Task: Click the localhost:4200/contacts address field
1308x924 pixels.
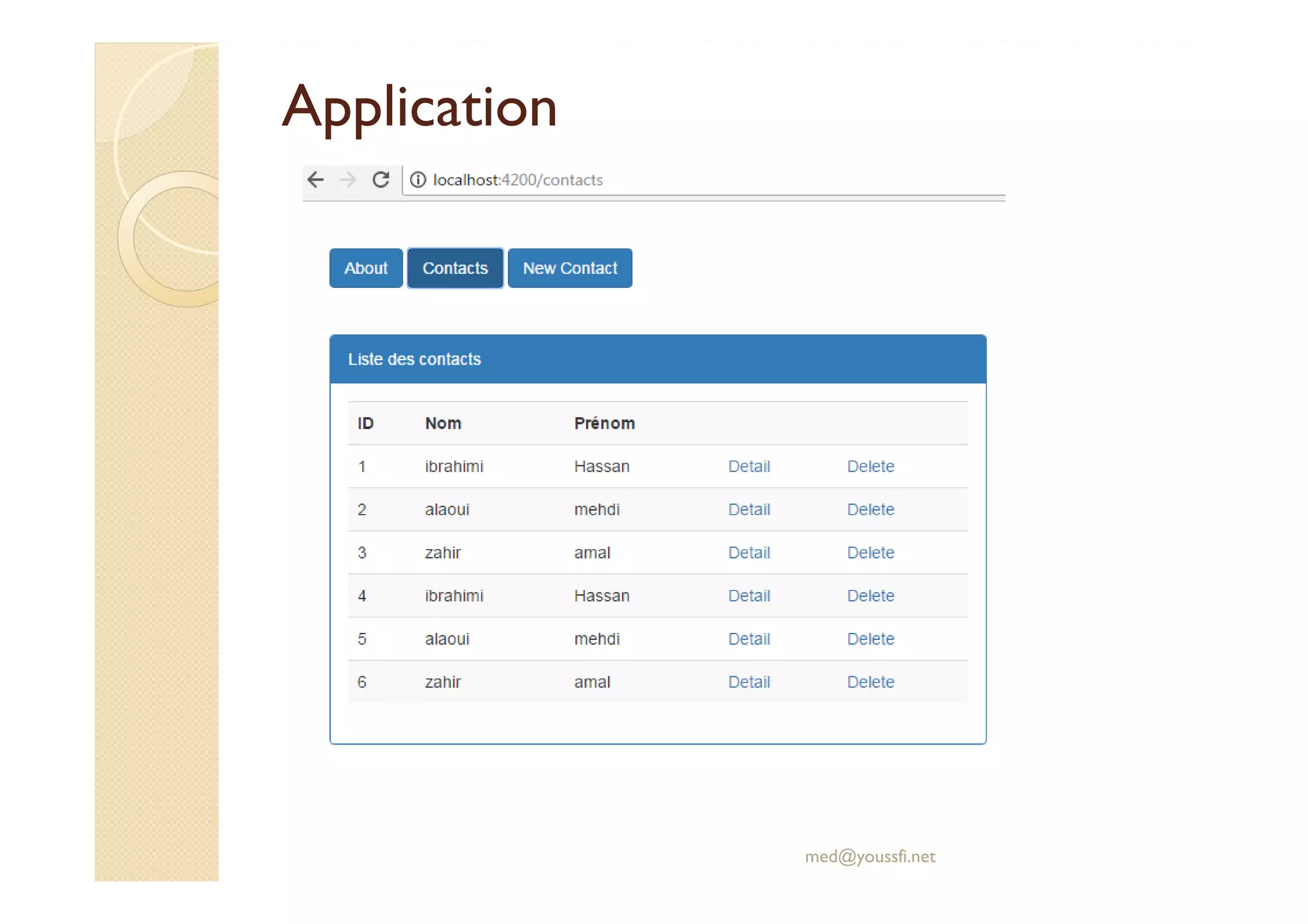Action: [x=703, y=180]
